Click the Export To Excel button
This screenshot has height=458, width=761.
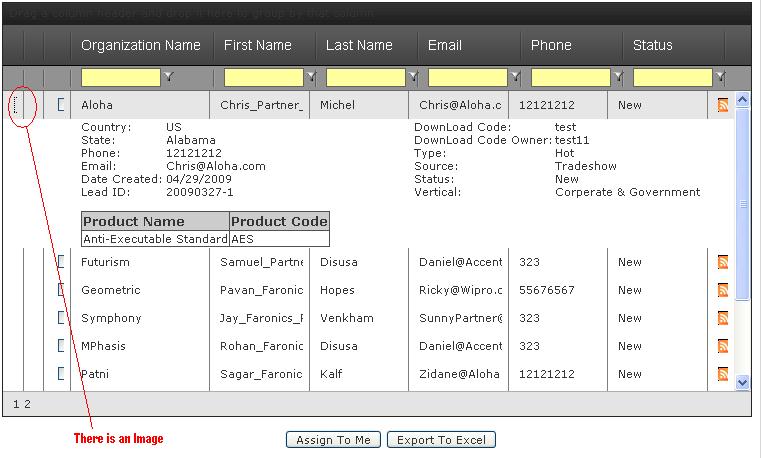(x=441, y=440)
